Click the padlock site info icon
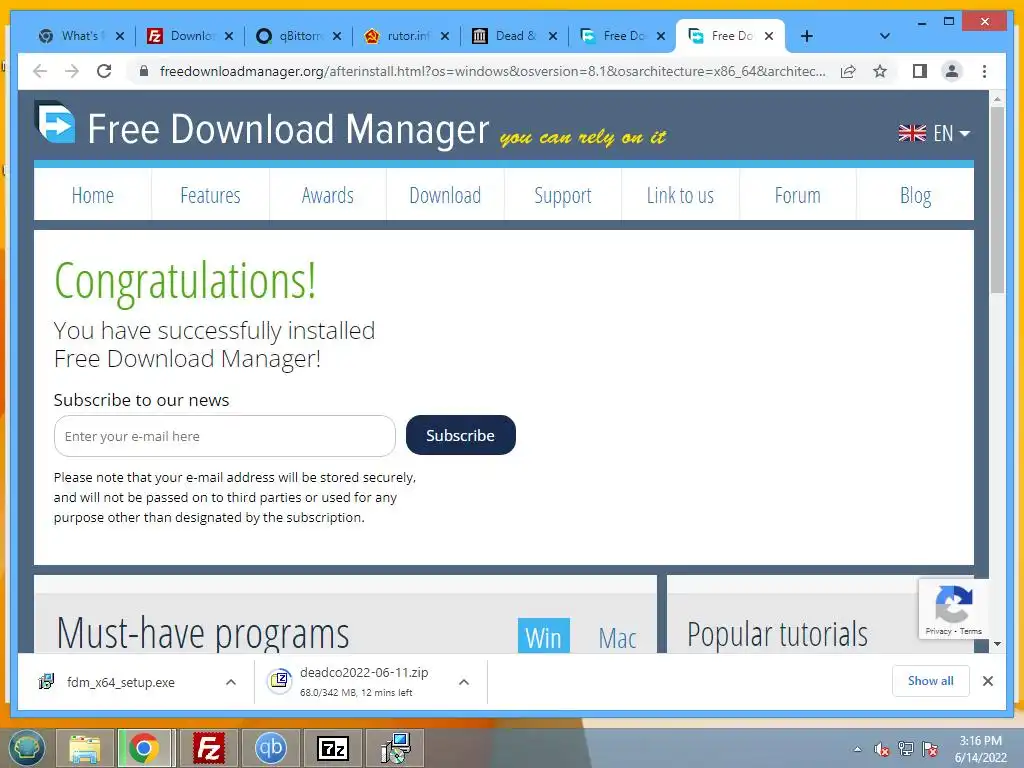Screen dimensions: 1024x768 (144, 71)
